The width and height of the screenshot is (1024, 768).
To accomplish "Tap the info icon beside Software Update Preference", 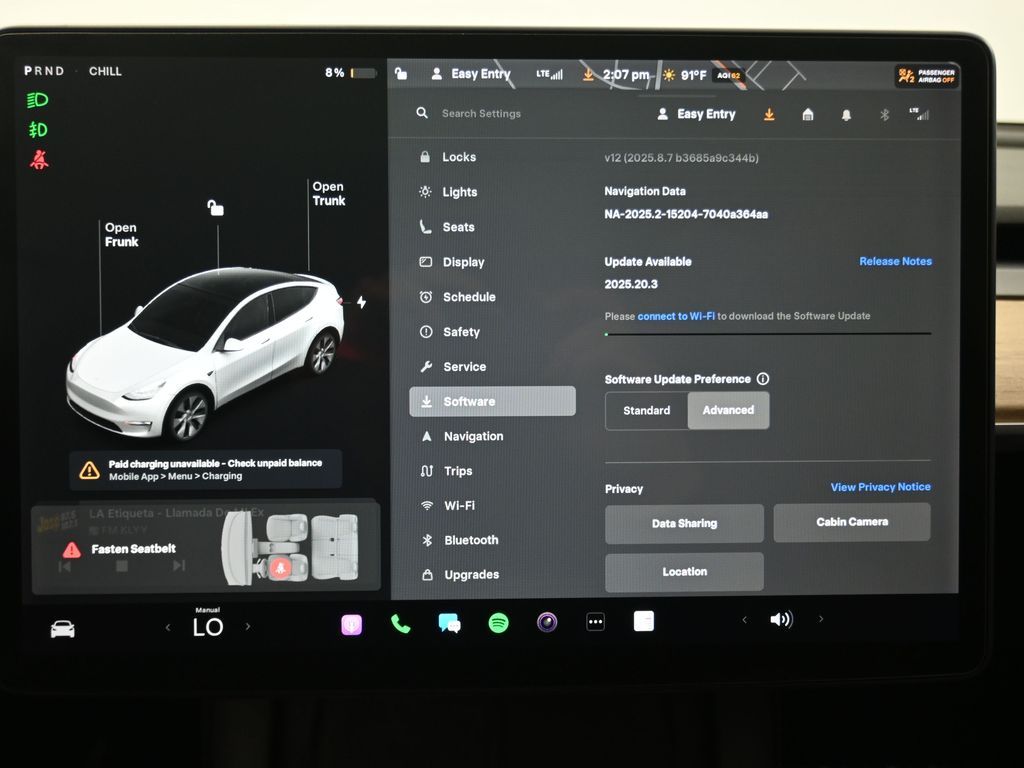I will [x=763, y=379].
